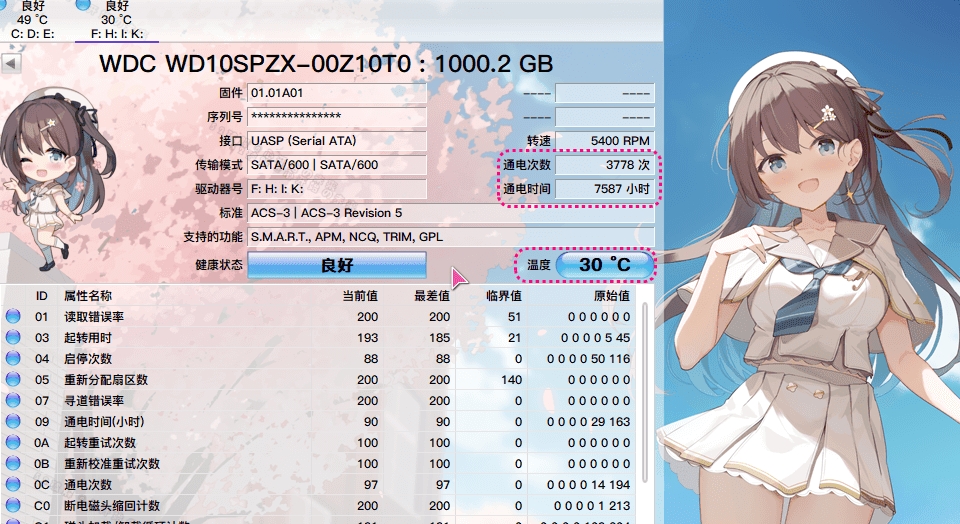960x524 pixels.
Task: Select the 读取错误率 attribute row name
Action: coord(94,316)
